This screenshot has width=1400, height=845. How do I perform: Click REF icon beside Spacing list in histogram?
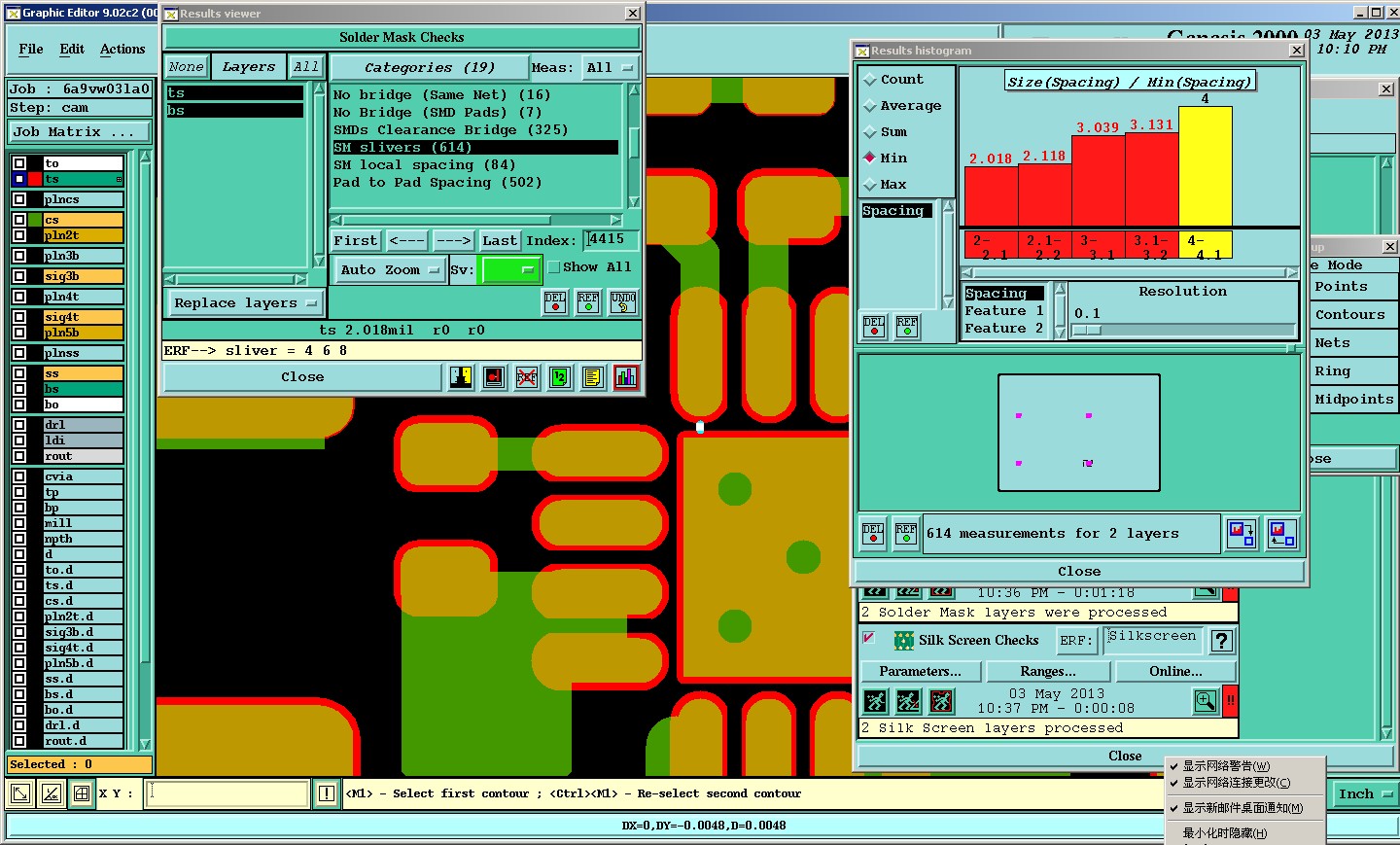click(x=907, y=327)
